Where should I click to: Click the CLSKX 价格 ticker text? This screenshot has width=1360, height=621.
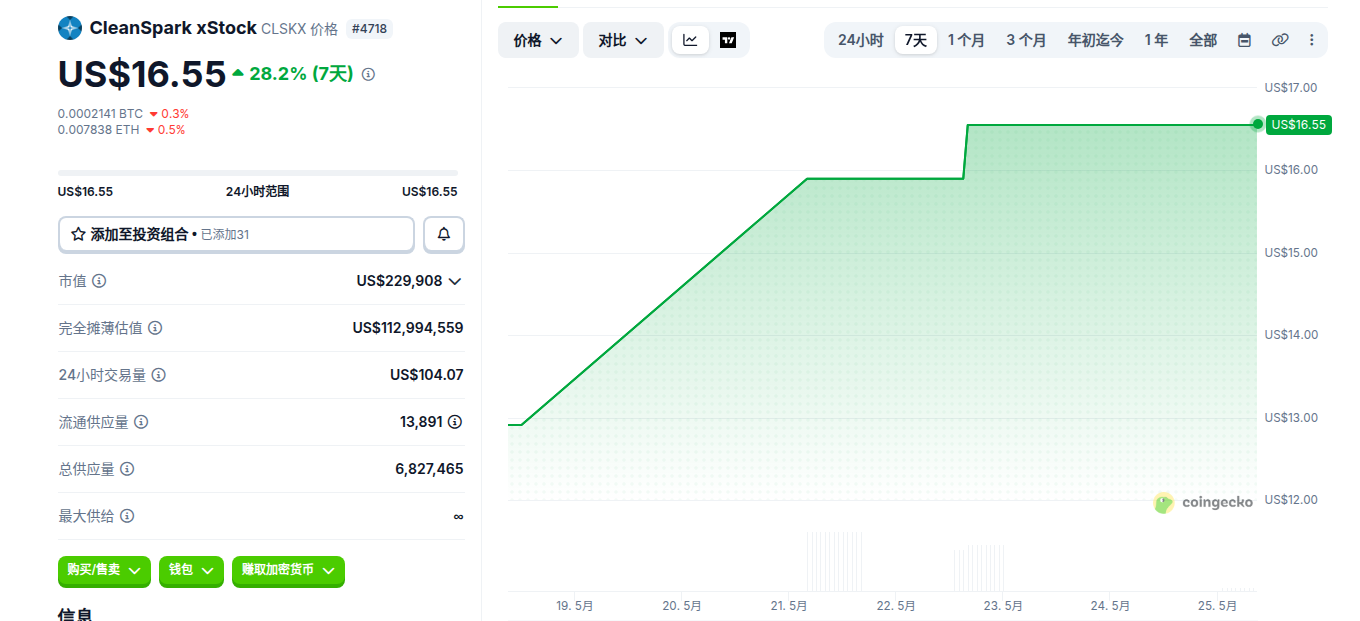point(300,29)
